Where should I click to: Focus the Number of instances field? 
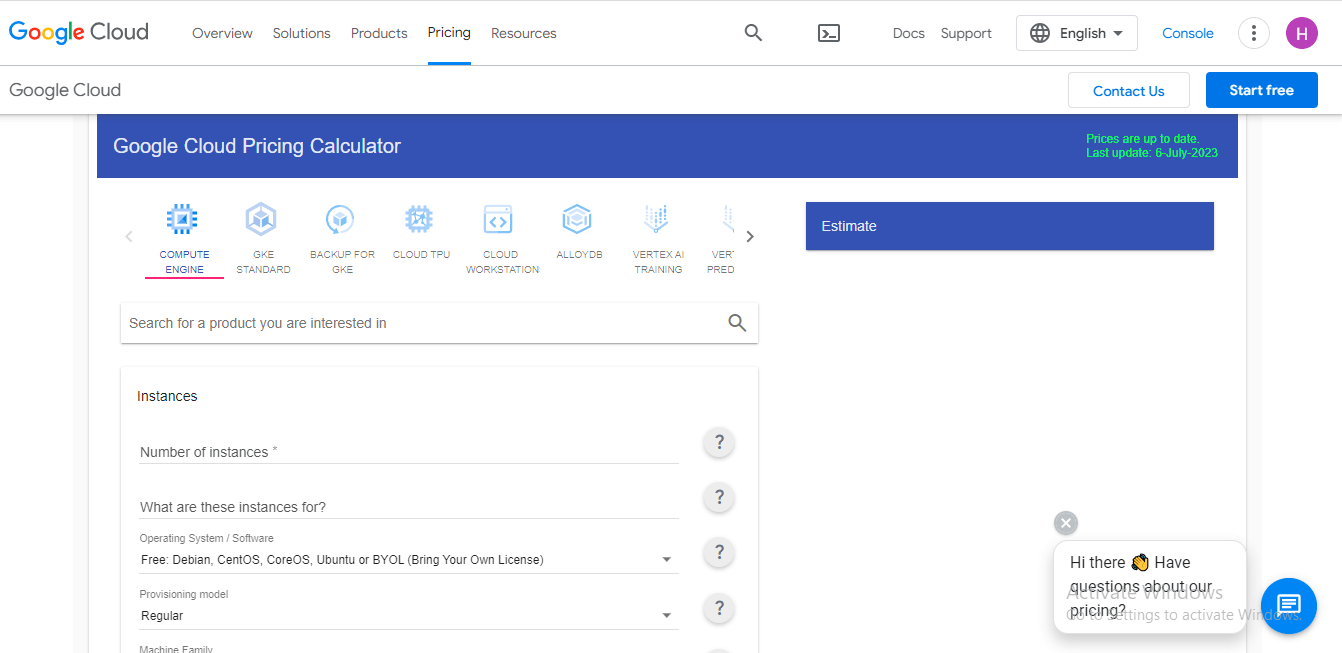coord(409,452)
